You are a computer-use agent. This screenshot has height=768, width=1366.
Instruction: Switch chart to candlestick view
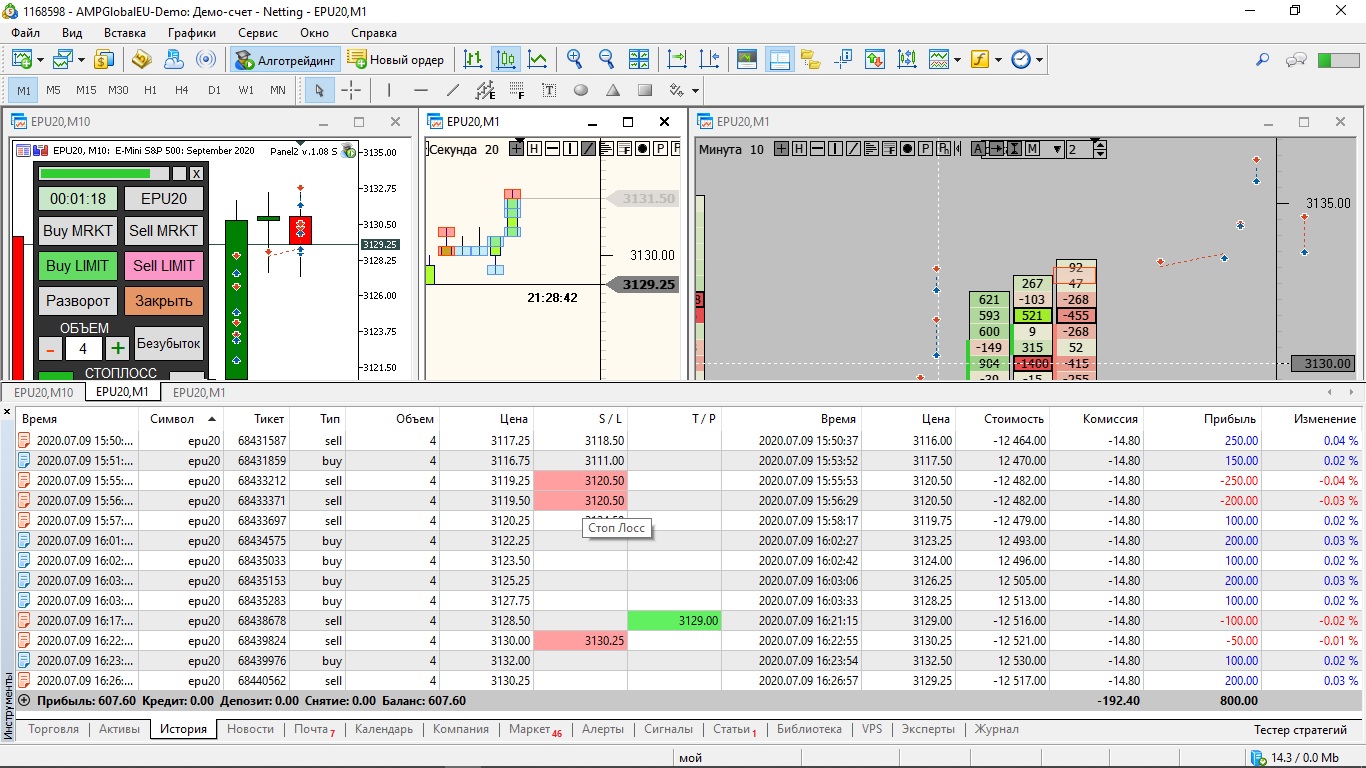pos(506,60)
